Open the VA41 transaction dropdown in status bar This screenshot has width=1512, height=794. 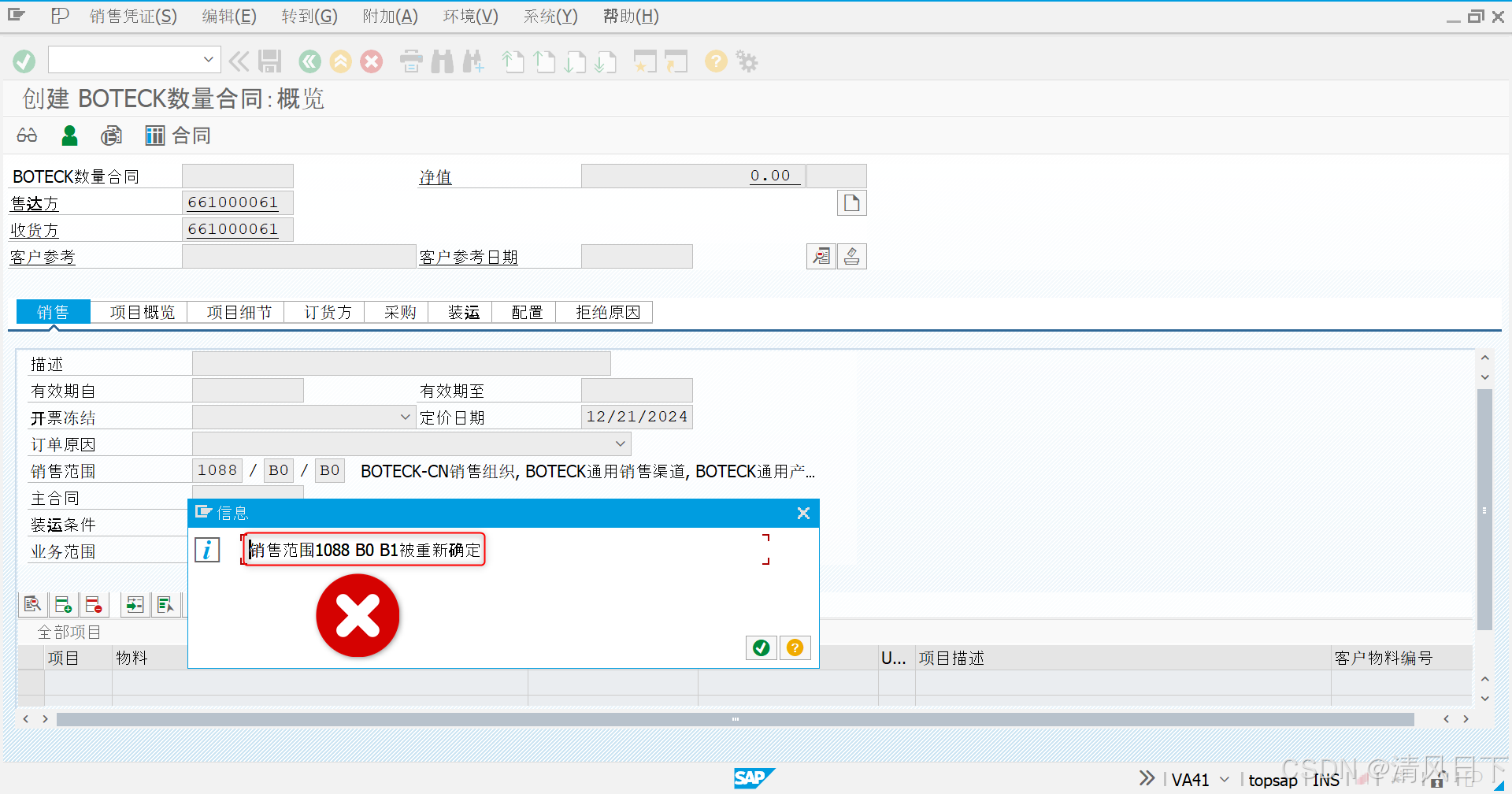[1225, 780]
